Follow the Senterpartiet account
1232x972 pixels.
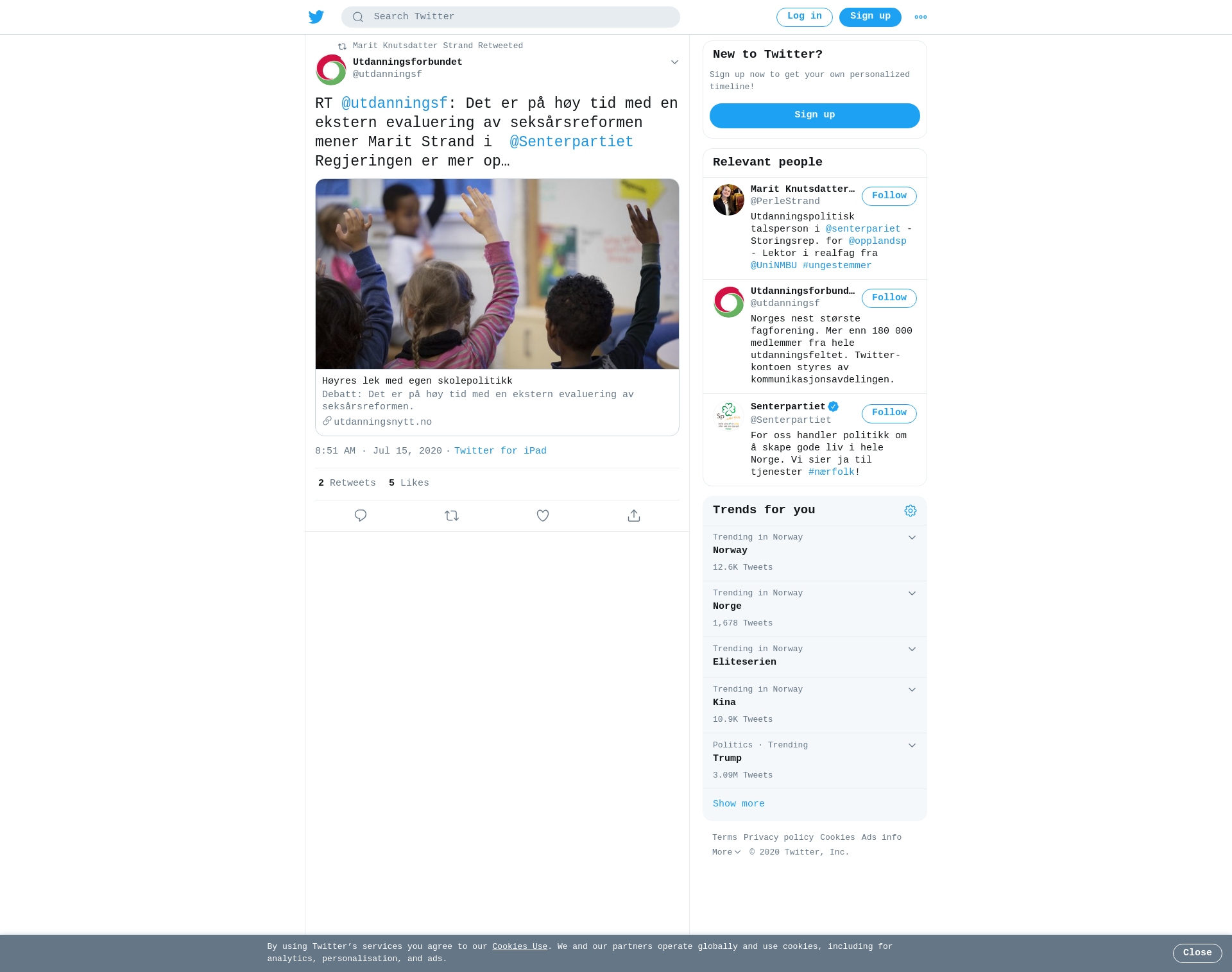[889, 413]
